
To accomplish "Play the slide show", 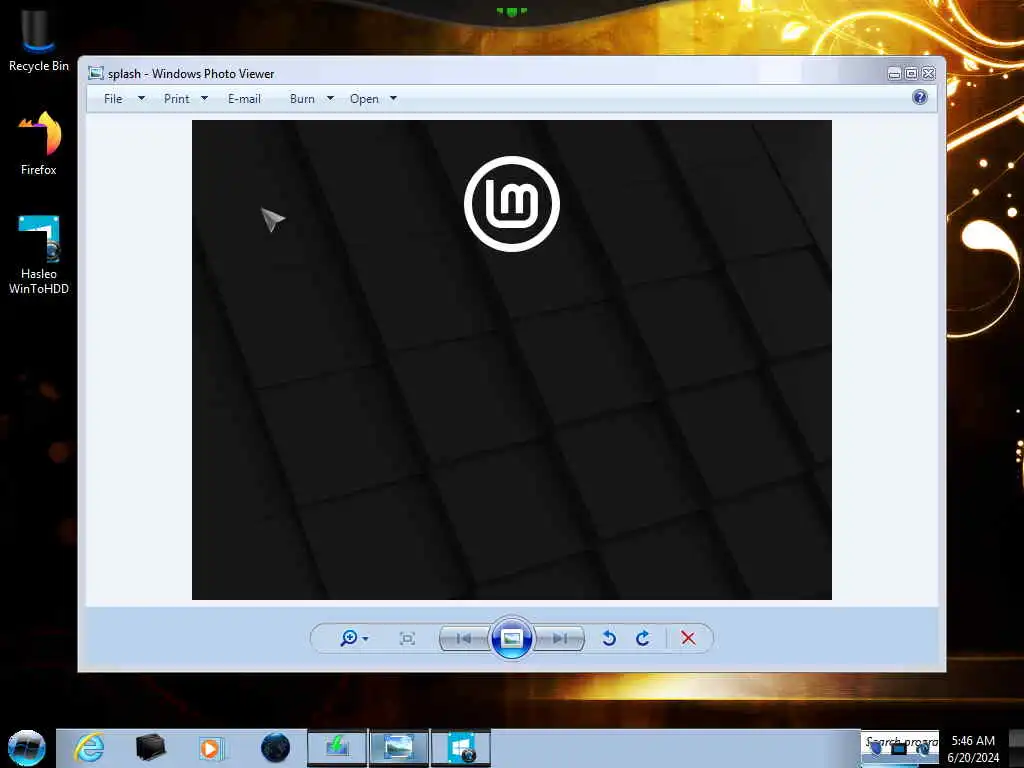I will click(x=511, y=638).
